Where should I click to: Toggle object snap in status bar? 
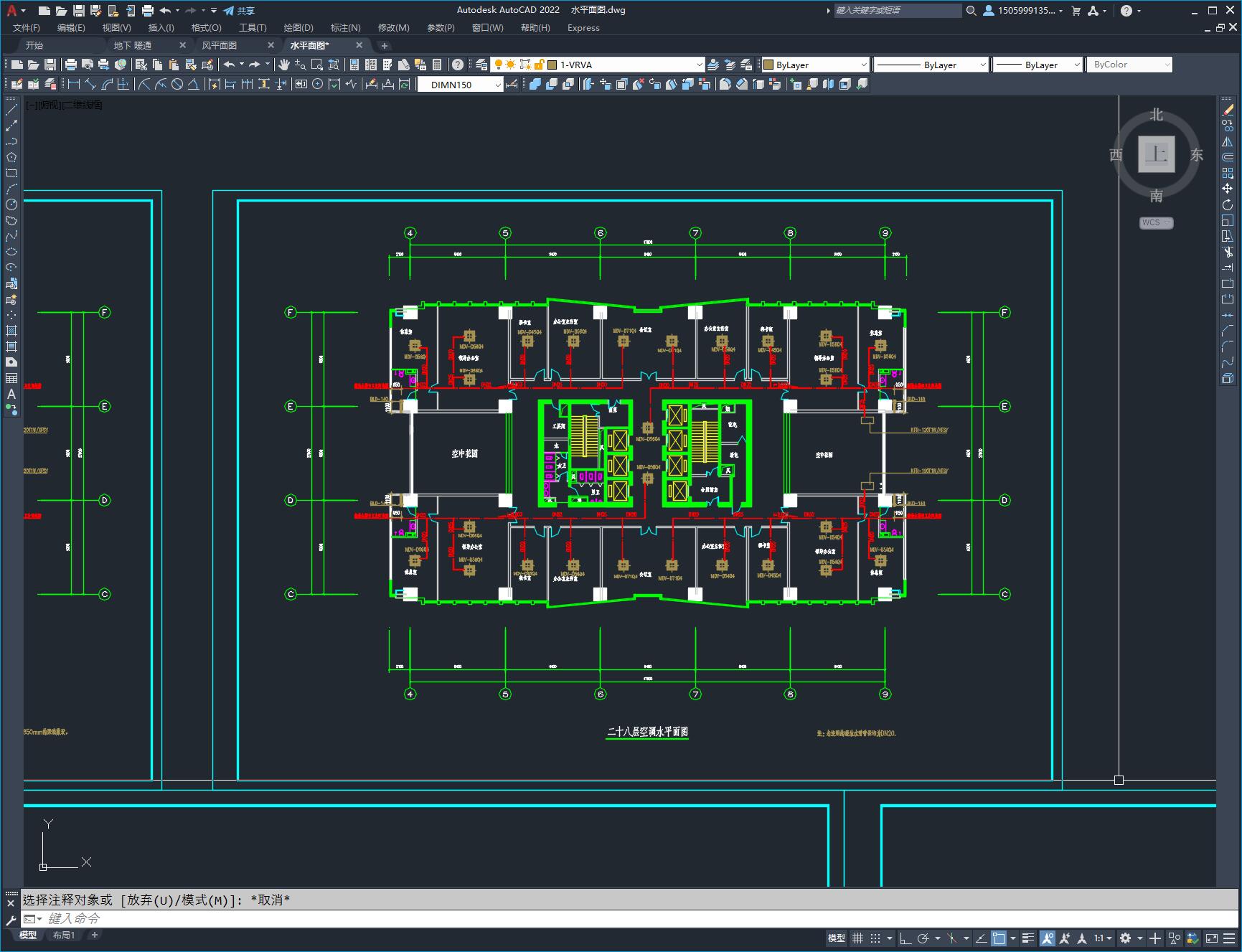pos(999,938)
